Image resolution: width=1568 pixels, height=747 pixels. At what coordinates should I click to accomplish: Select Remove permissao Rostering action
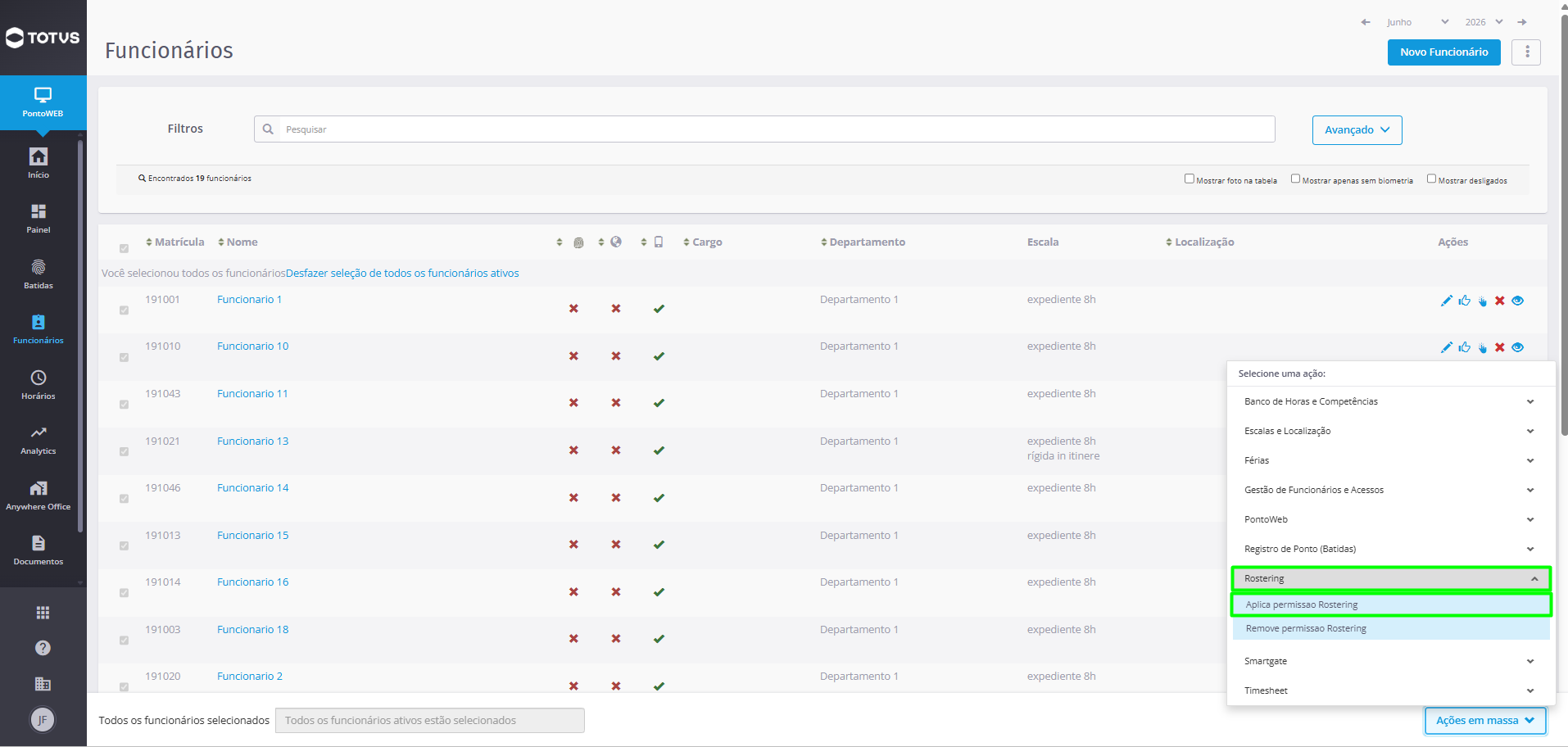pyautogui.click(x=1391, y=628)
